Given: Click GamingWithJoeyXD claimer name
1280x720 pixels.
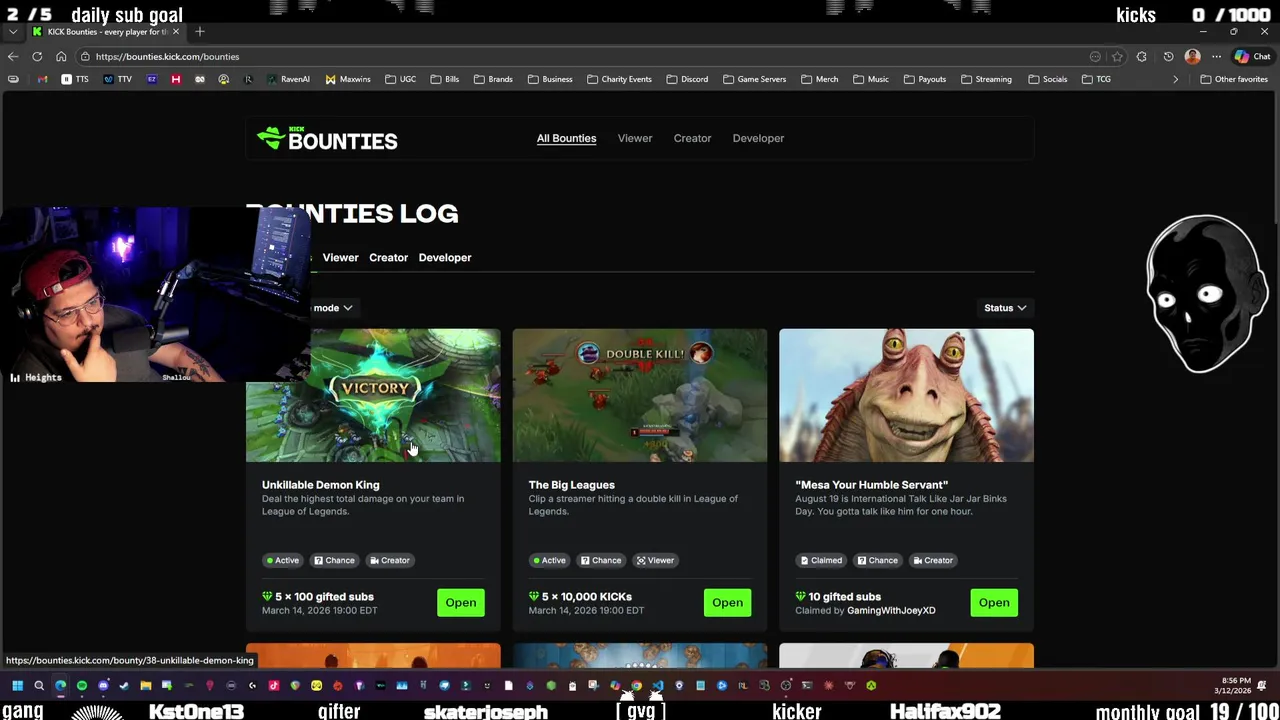Looking at the screenshot, I should tap(891, 610).
